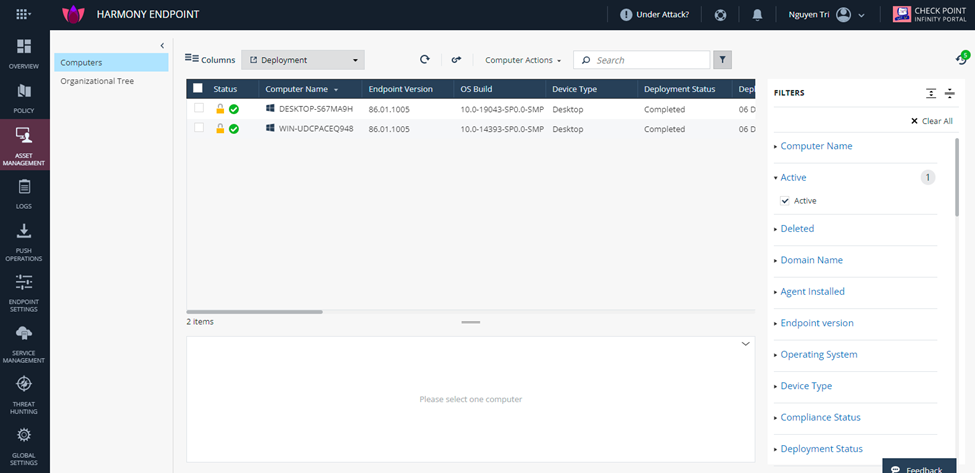The height and width of the screenshot is (473, 975).
Task: Click the lock icon for DESKTOP-S67MA9H
Action: pyautogui.click(x=220, y=109)
